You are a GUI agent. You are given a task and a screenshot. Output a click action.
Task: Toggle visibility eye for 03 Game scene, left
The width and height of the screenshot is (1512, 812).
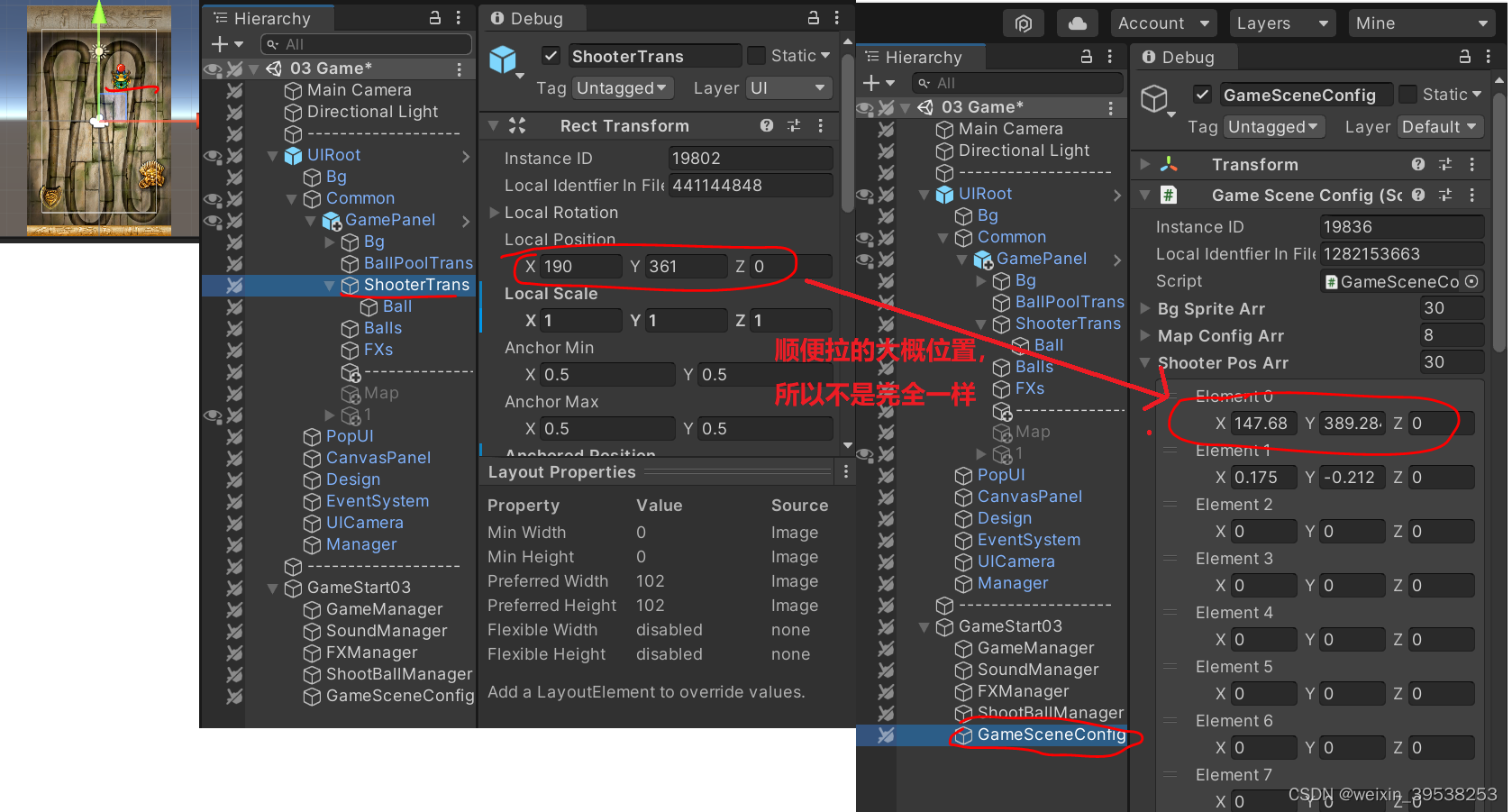click(x=213, y=68)
